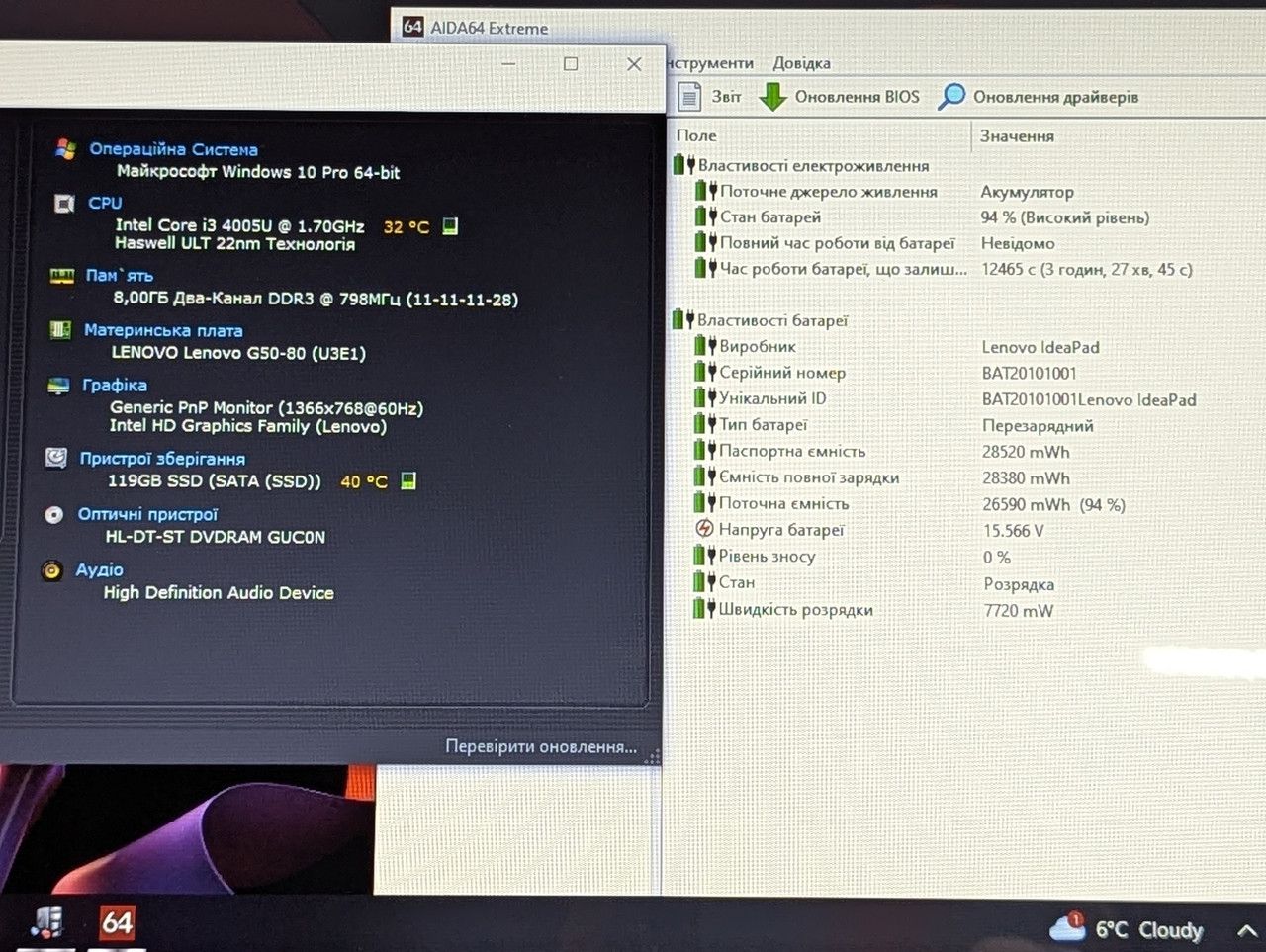Open the Графіка section link
The width and height of the screenshot is (1266, 952).
point(115,385)
